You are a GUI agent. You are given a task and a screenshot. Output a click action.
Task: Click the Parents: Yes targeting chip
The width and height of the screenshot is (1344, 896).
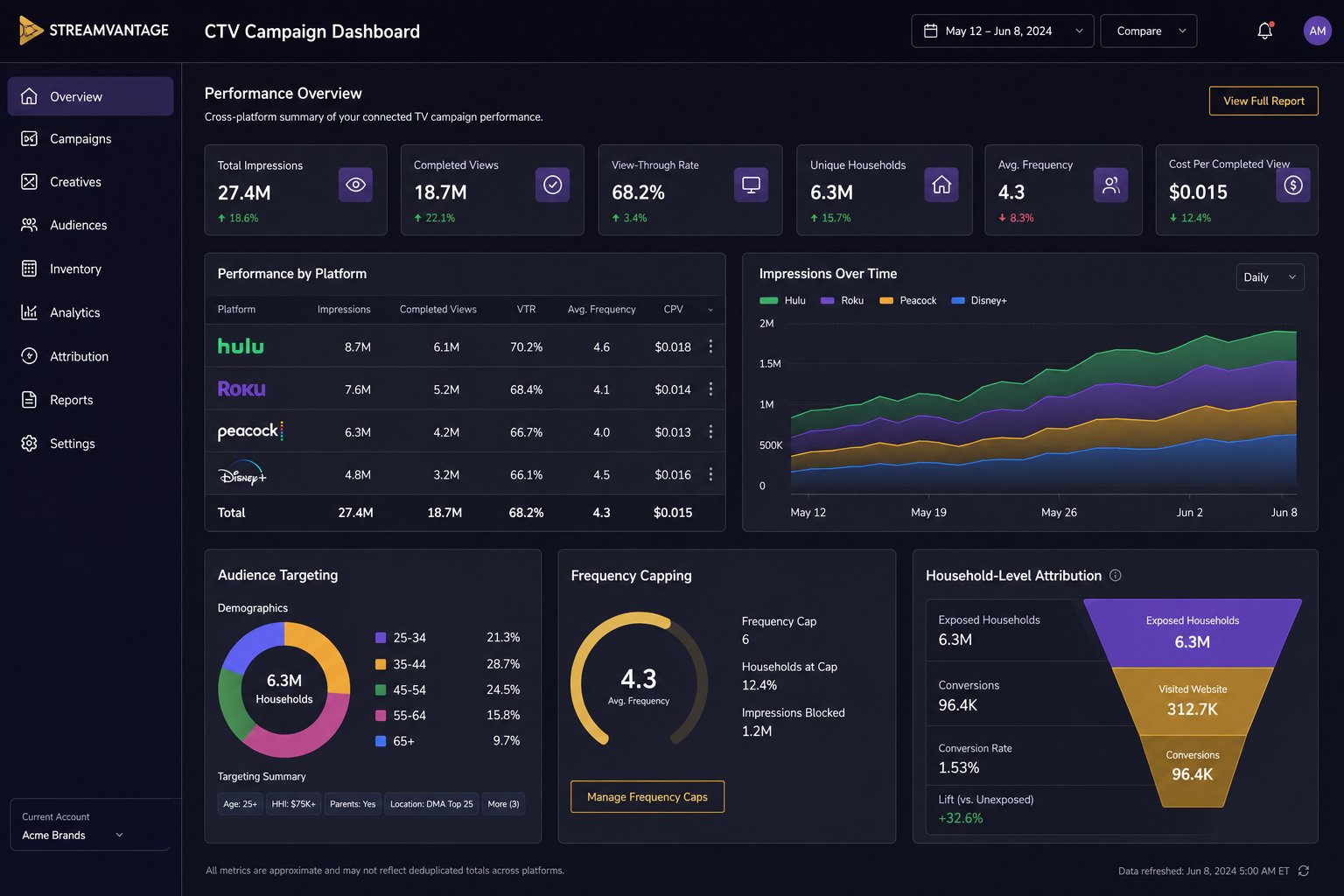click(353, 804)
